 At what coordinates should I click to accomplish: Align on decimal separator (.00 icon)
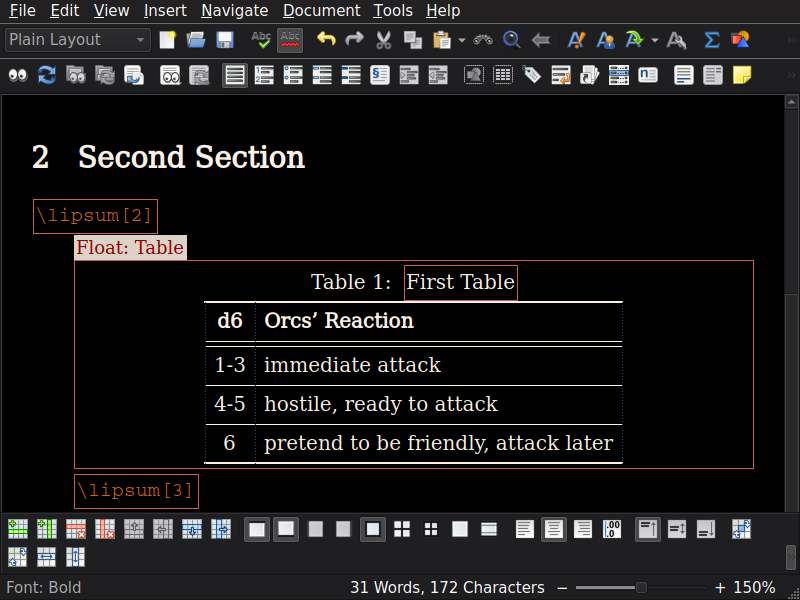pyautogui.click(x=612, y=529)
